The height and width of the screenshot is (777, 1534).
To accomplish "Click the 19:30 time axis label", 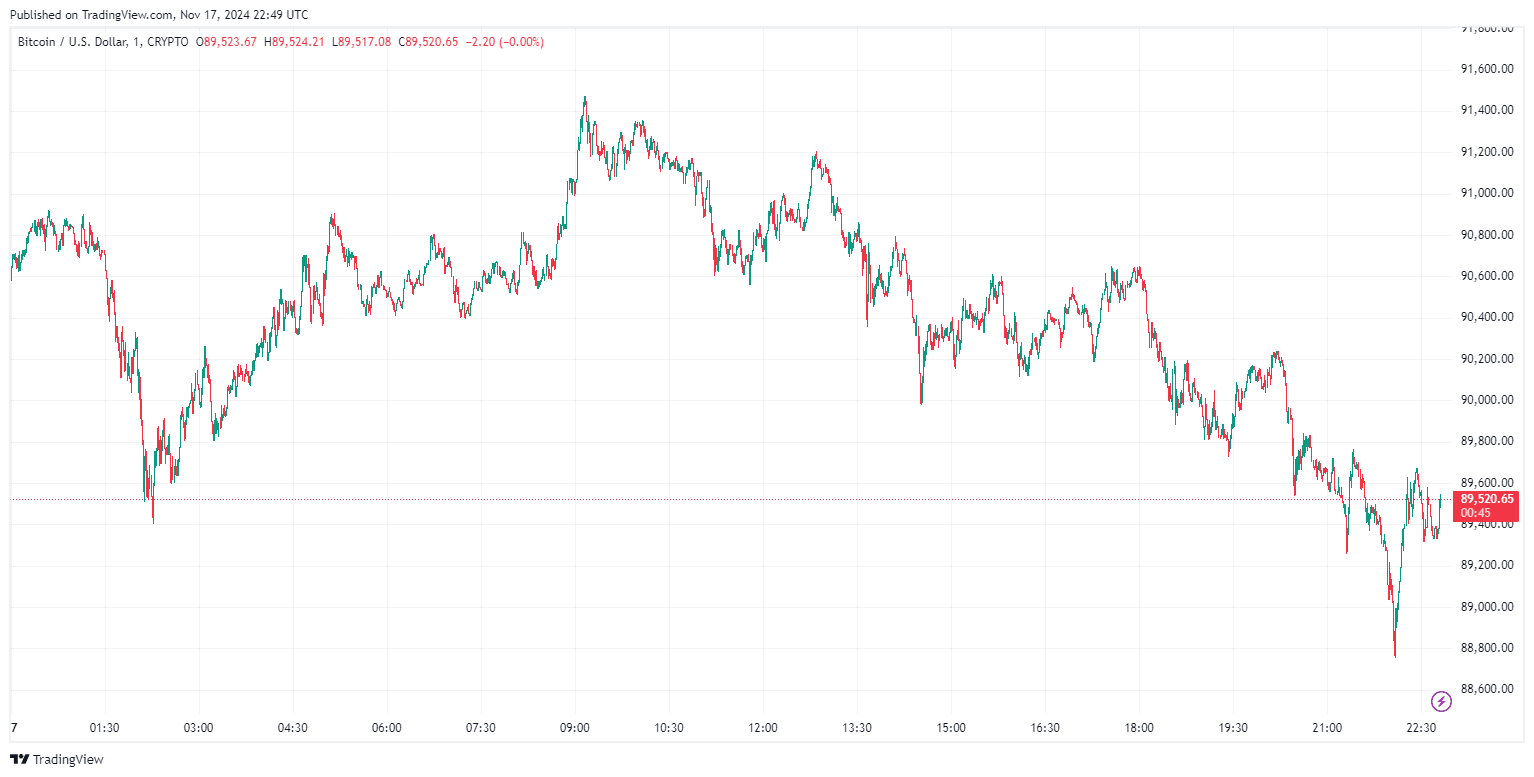I will [1233, 728].
